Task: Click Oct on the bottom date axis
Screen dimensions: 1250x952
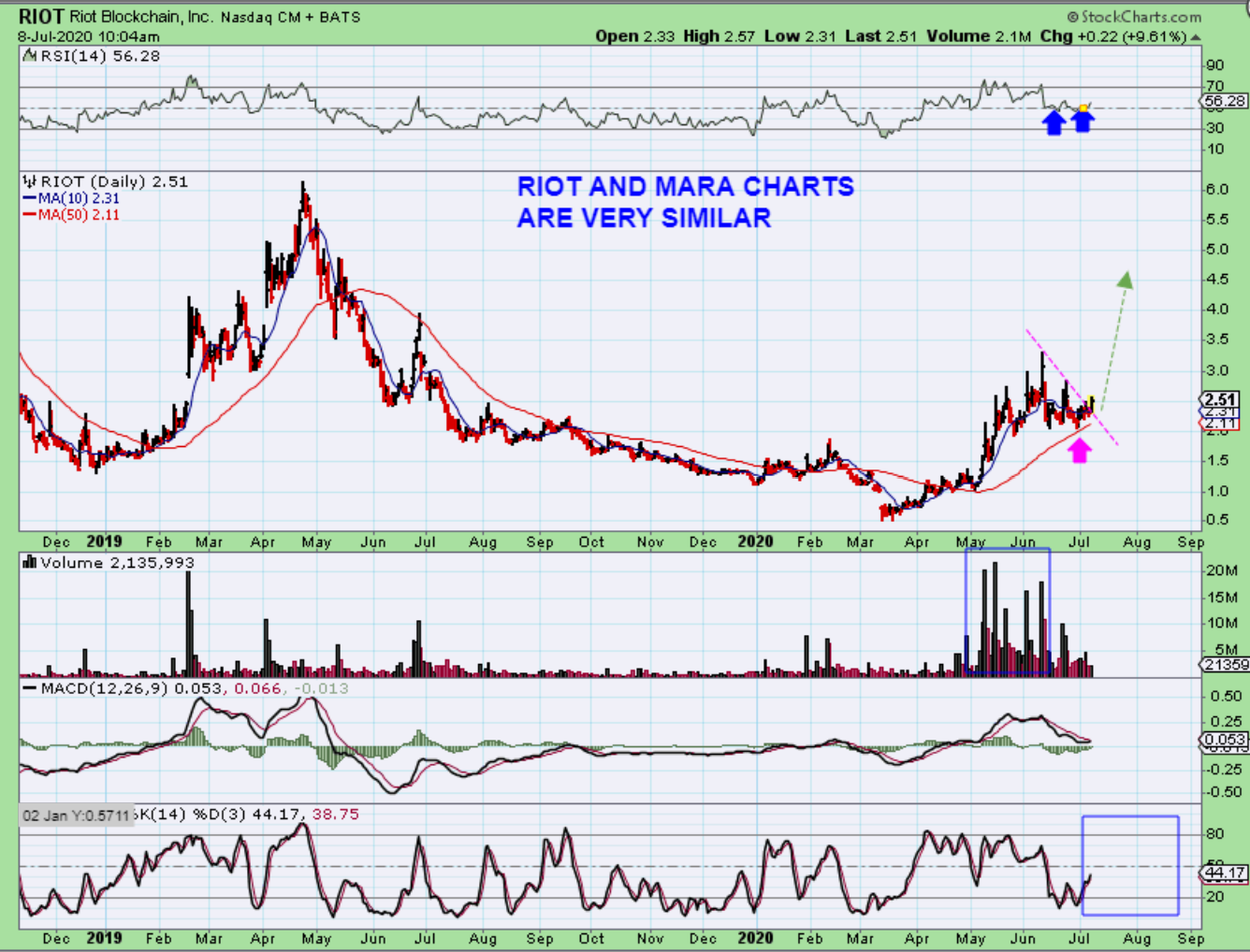Action: [x=591, y=939]
